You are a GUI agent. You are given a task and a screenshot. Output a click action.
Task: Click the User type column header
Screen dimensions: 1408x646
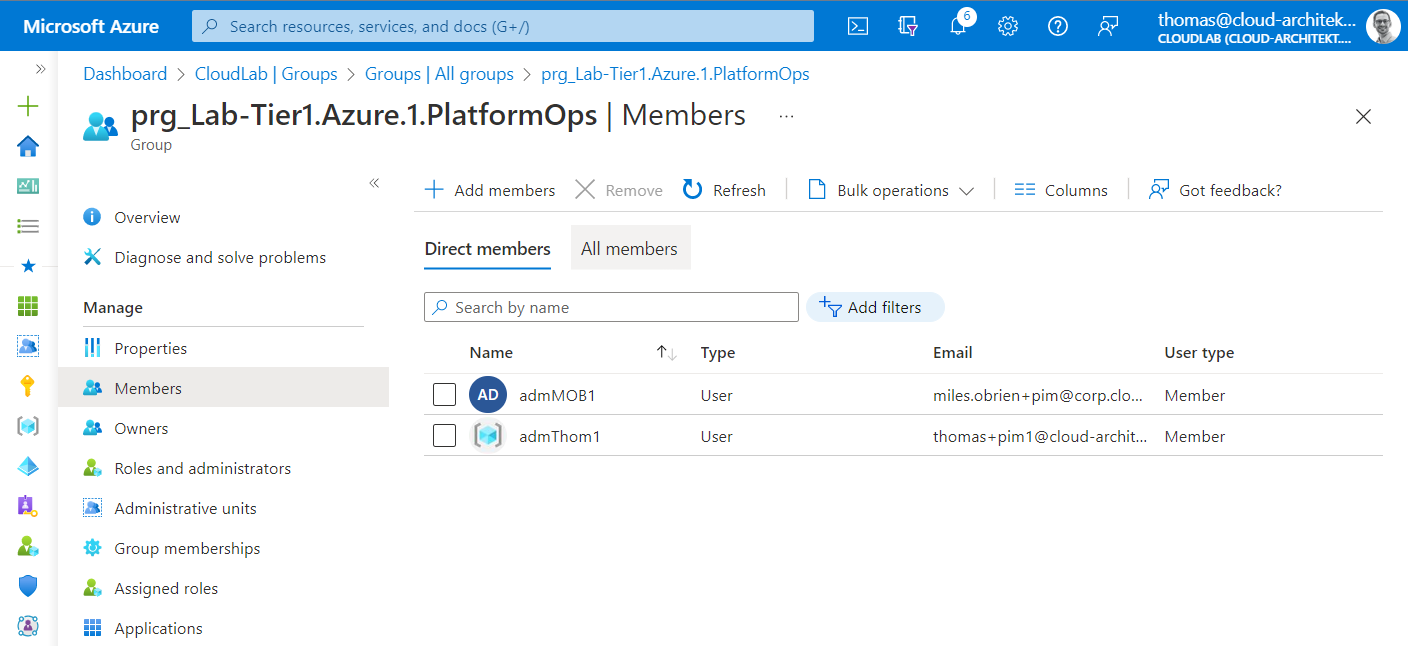1199,352
